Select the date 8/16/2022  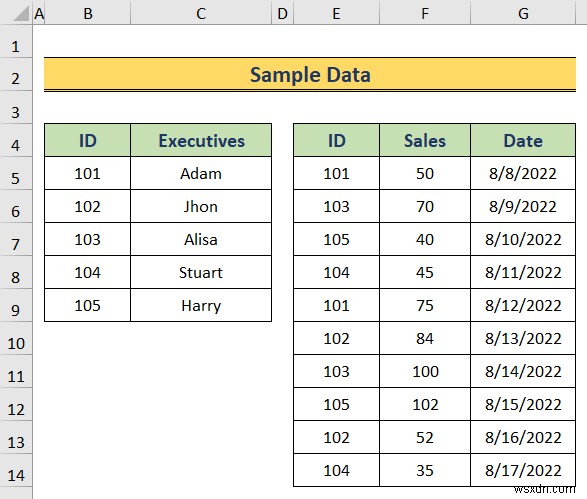523,437
